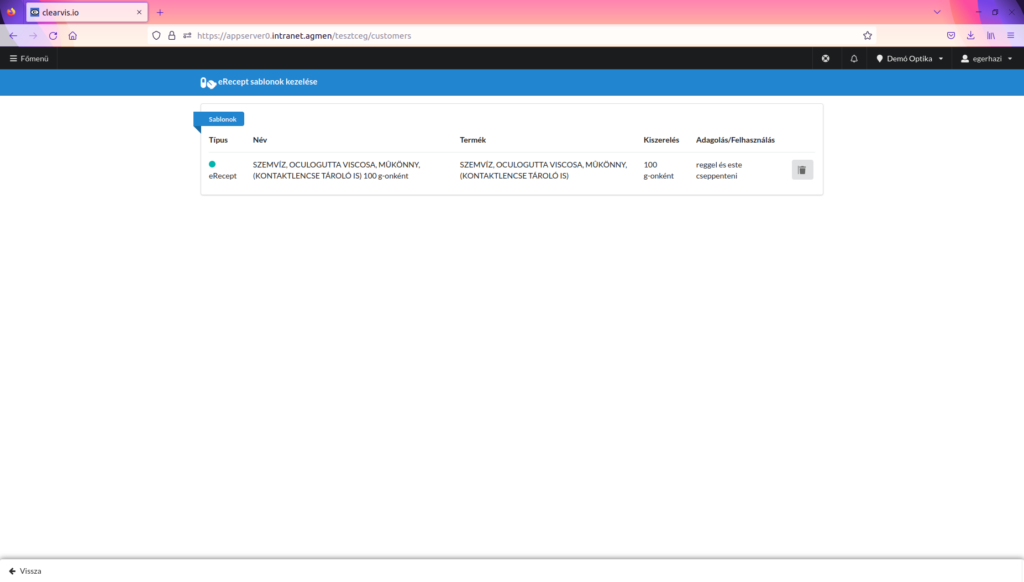Open notifications bell icon

pos(854,59)
